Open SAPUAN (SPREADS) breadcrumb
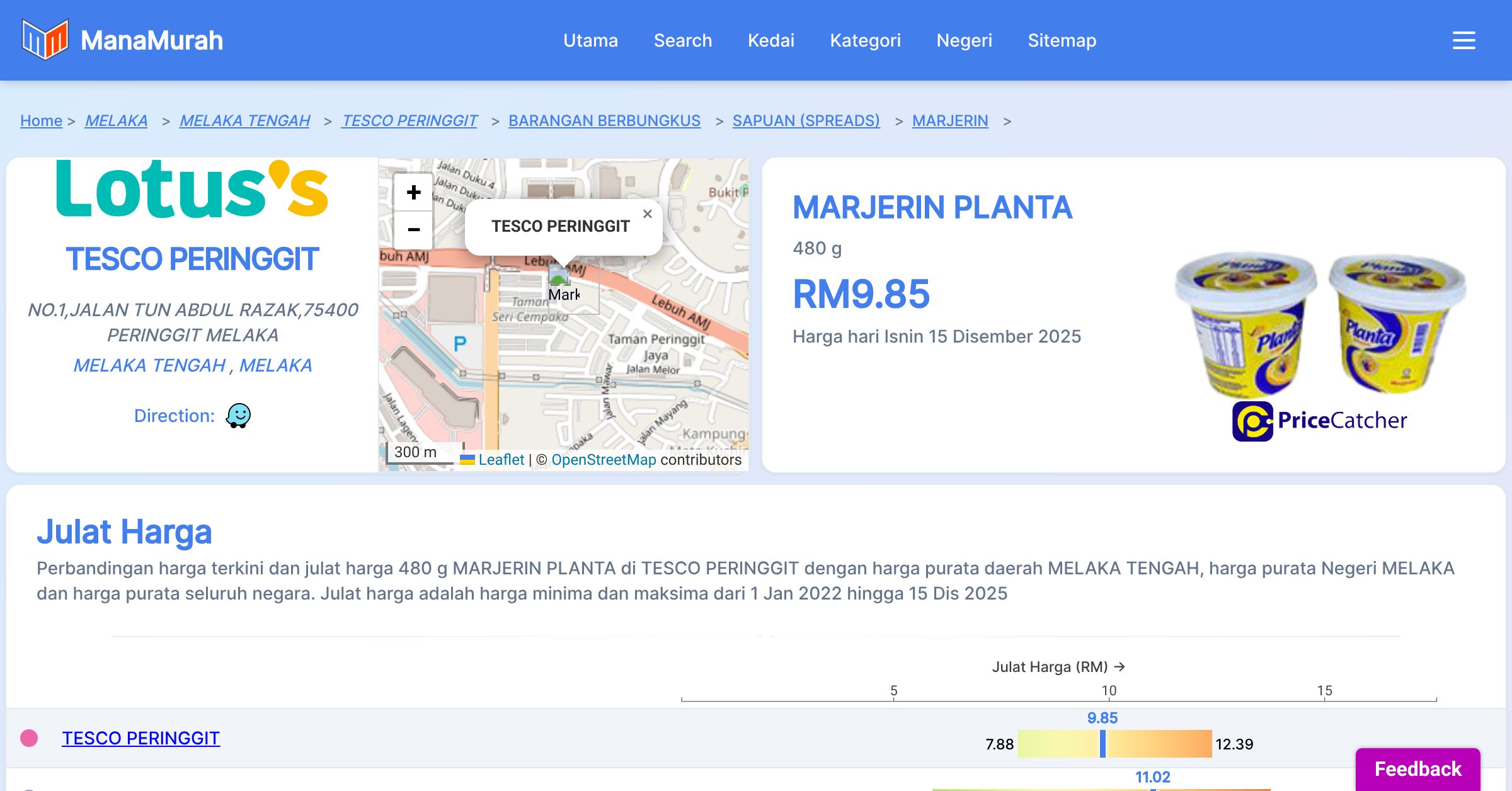Image resolution: width=1512 pixels, height=791 pixels. point(806,120)
